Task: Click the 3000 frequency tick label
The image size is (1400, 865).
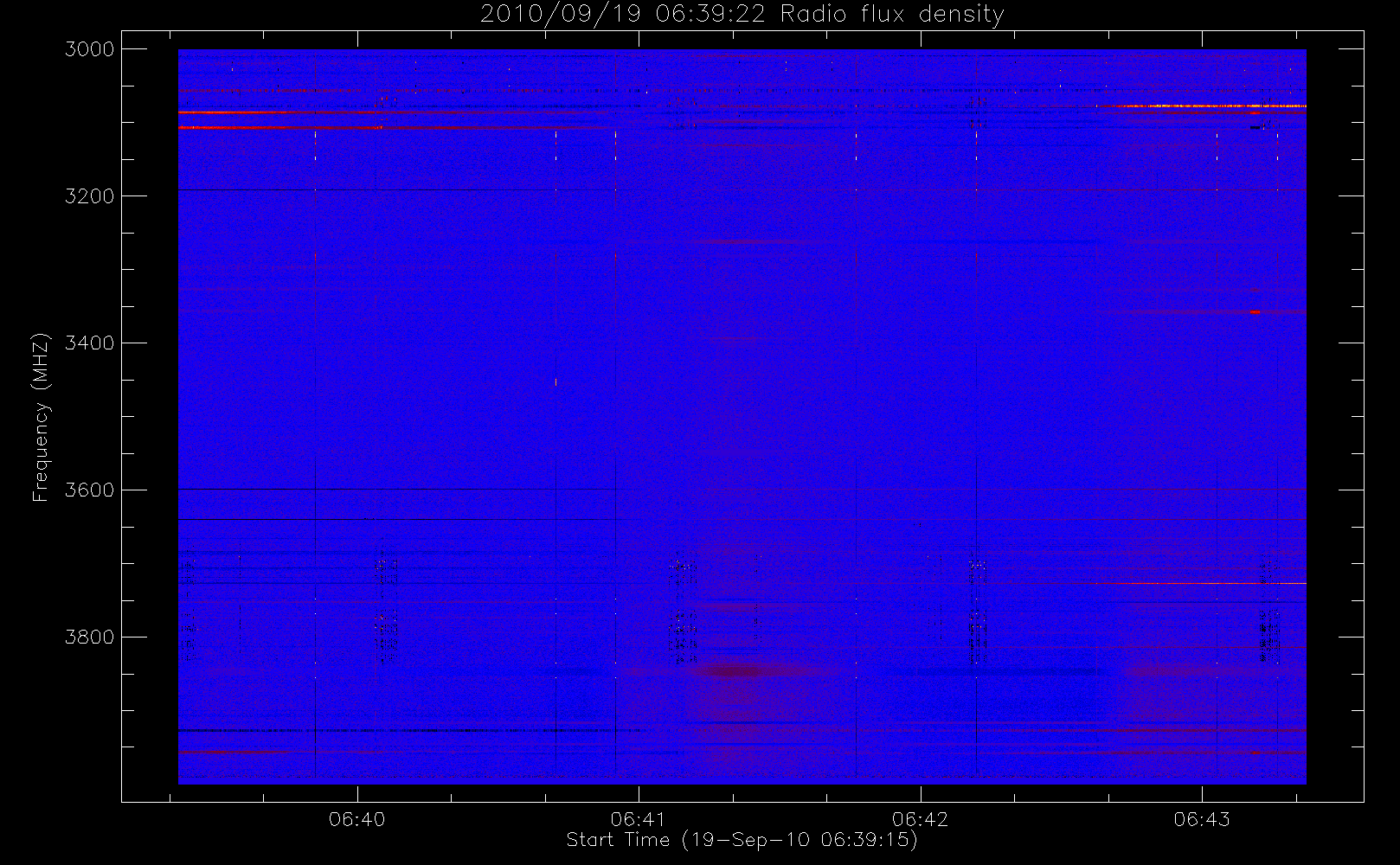Action: pyautogui.click(x=90, y=49)
